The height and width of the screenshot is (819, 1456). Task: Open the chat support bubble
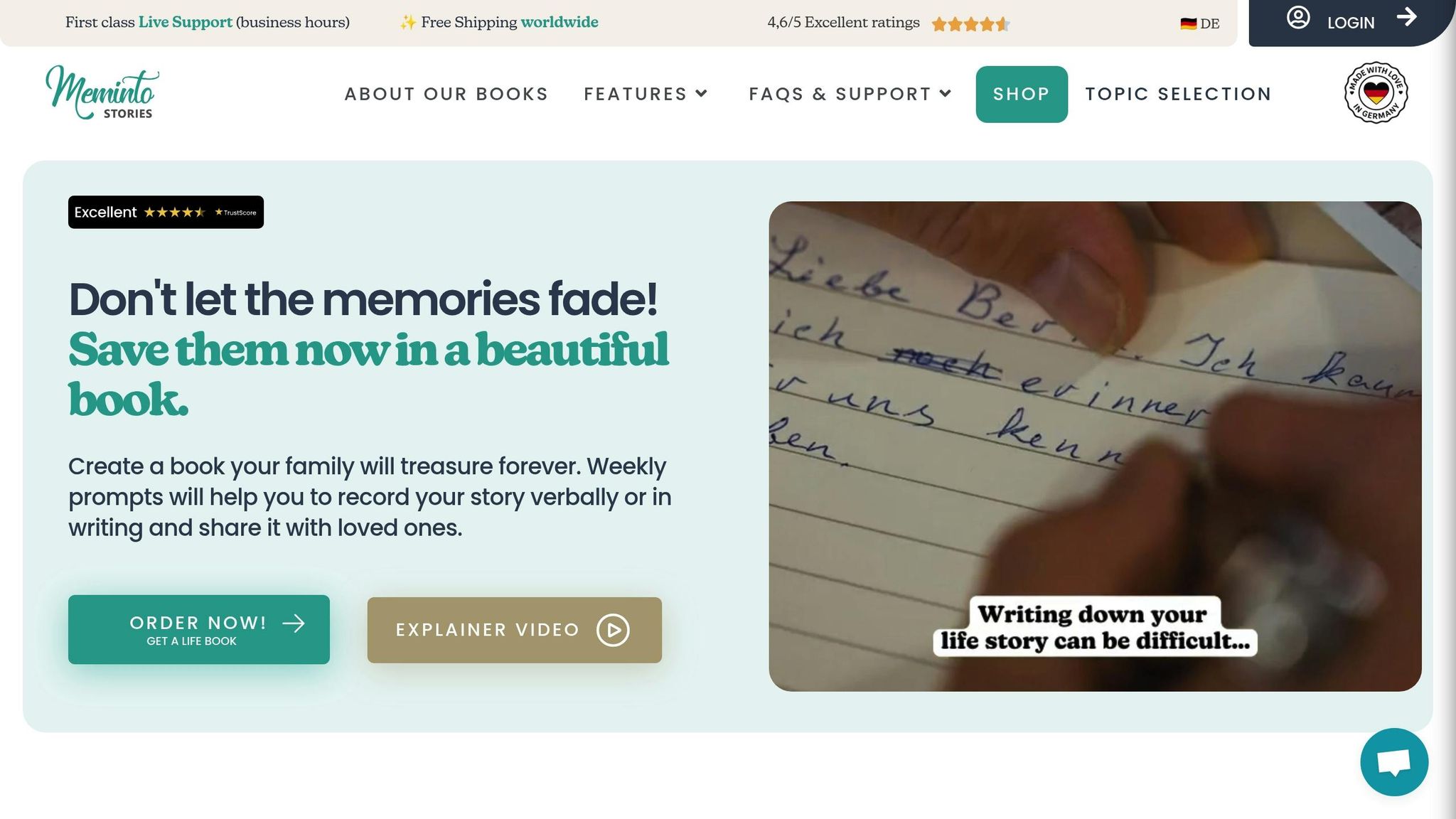[1393, 761]
